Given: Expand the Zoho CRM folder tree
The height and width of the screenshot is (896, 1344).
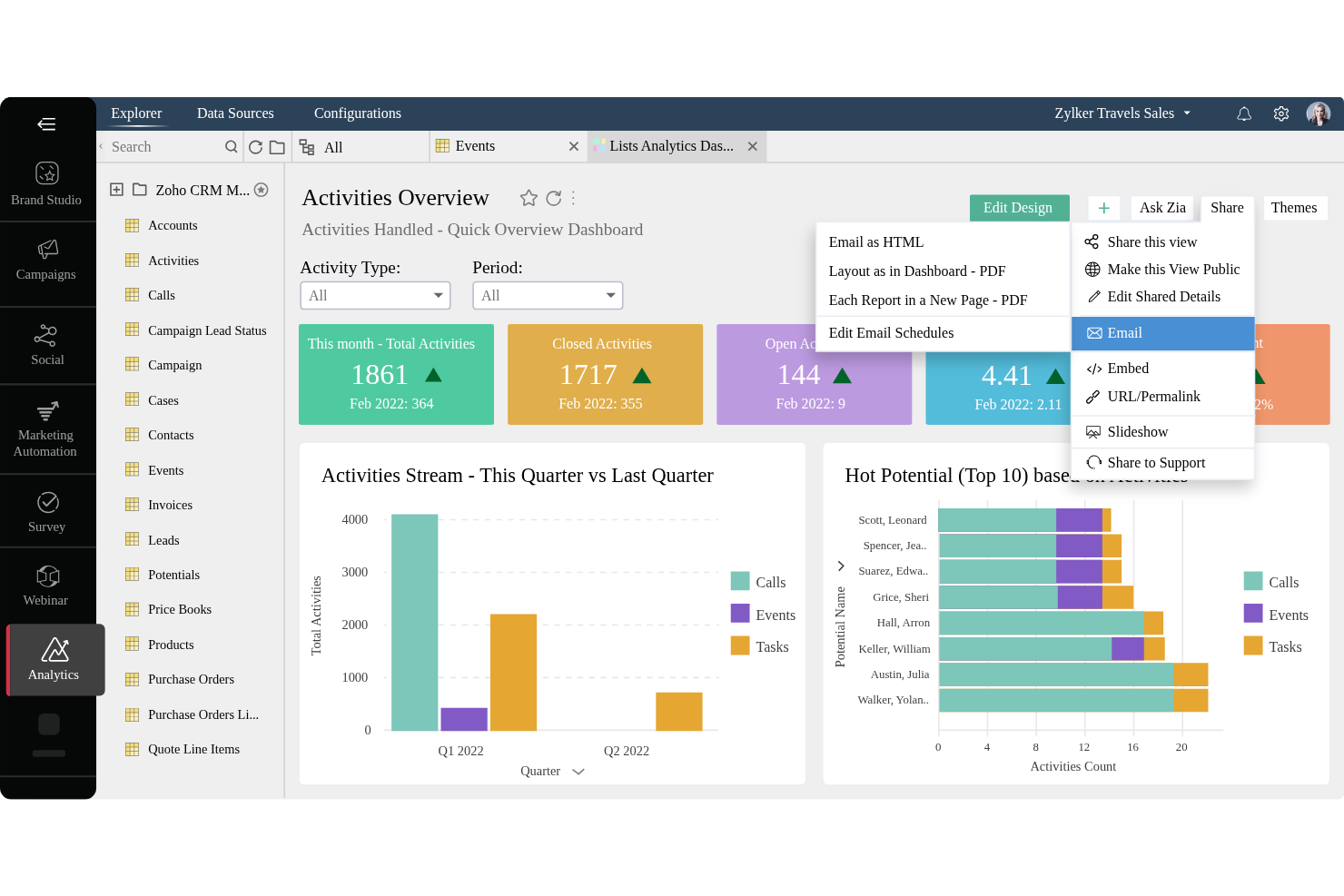Looking at the screenshot, I should 116,190.
